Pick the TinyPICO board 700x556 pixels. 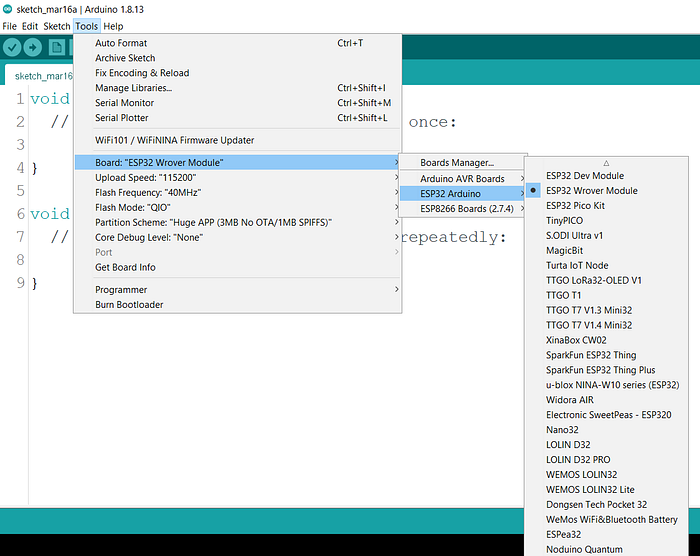(606, 221)
